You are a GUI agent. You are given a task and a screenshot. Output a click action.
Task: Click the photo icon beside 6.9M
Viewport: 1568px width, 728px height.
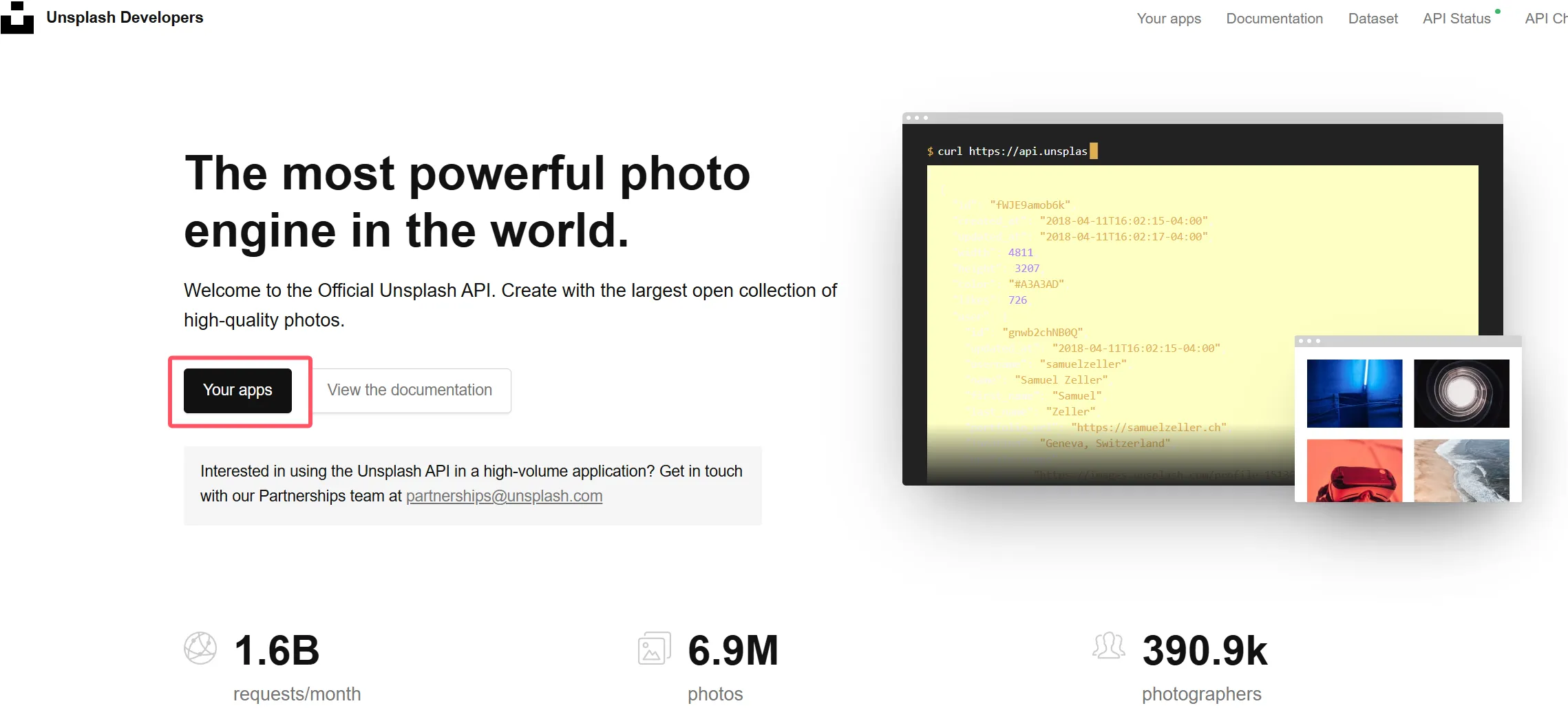pos(654,648)
